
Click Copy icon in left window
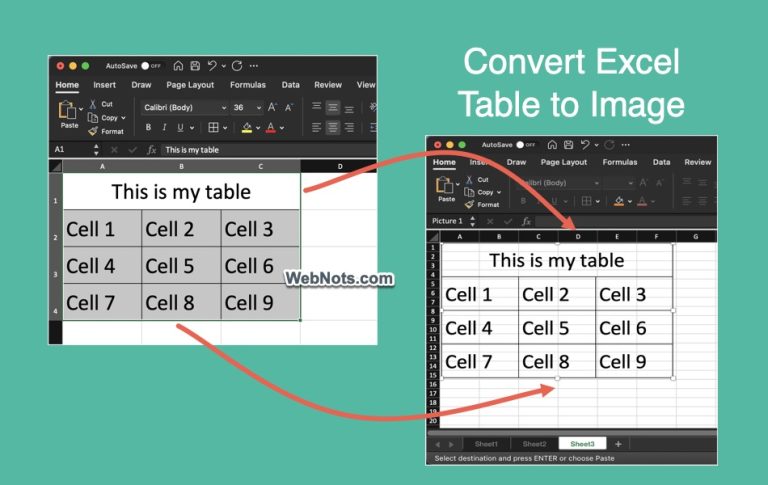pos(93,118)
